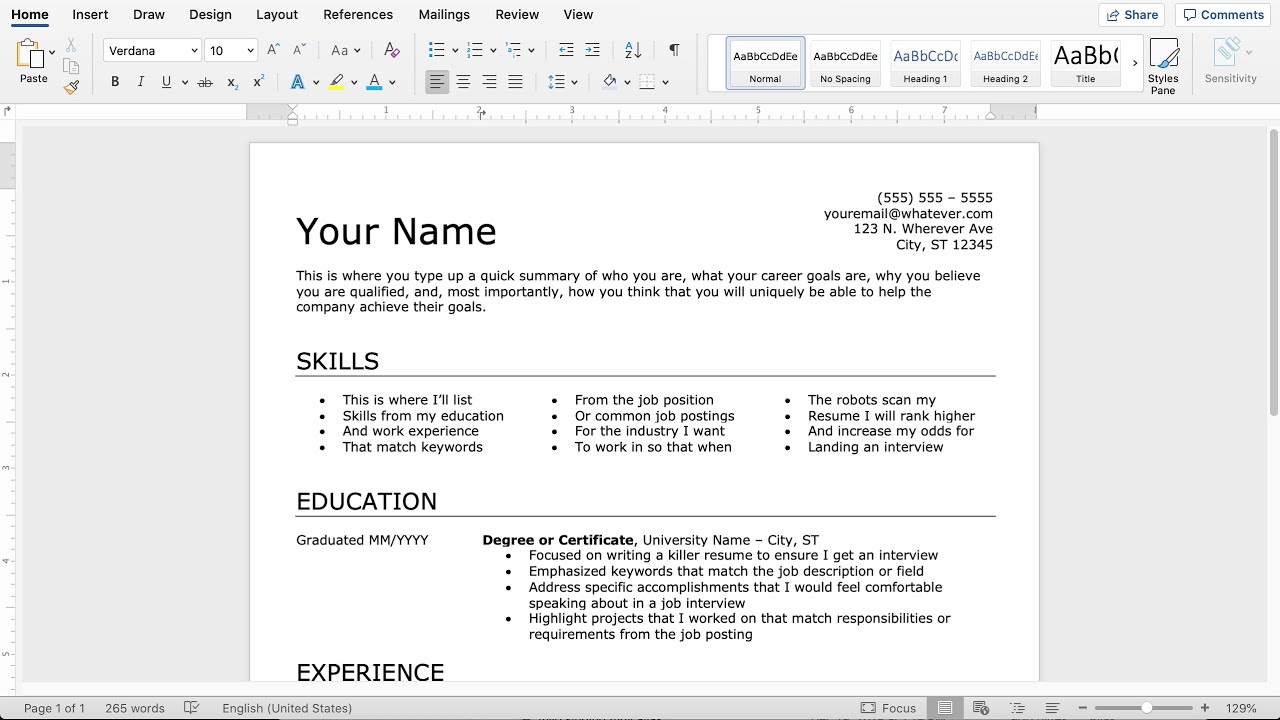The height and width of the screenshot is (720, 1280).
Task: Open Styles Pane
Action: [1163, 67]
